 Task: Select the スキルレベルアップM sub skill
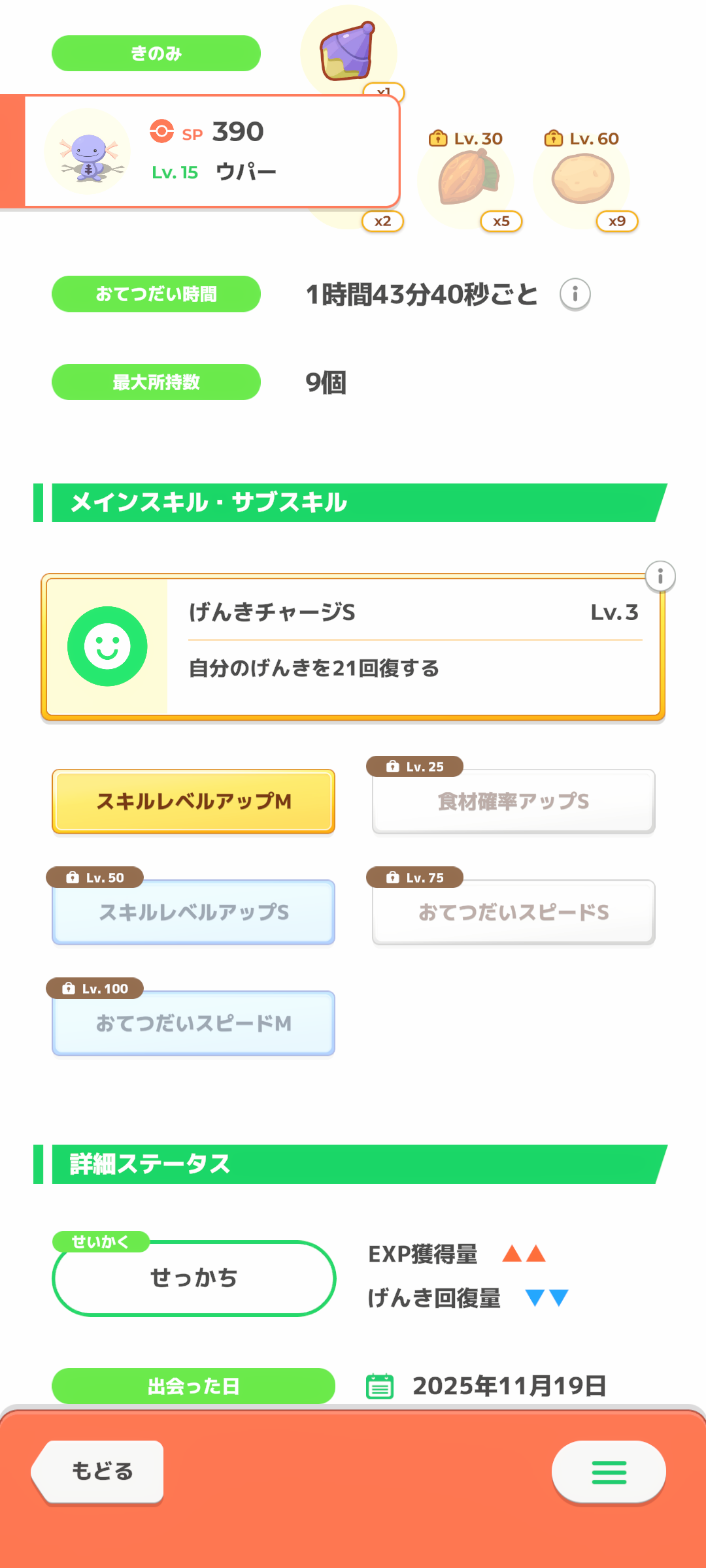pos(193,801)
